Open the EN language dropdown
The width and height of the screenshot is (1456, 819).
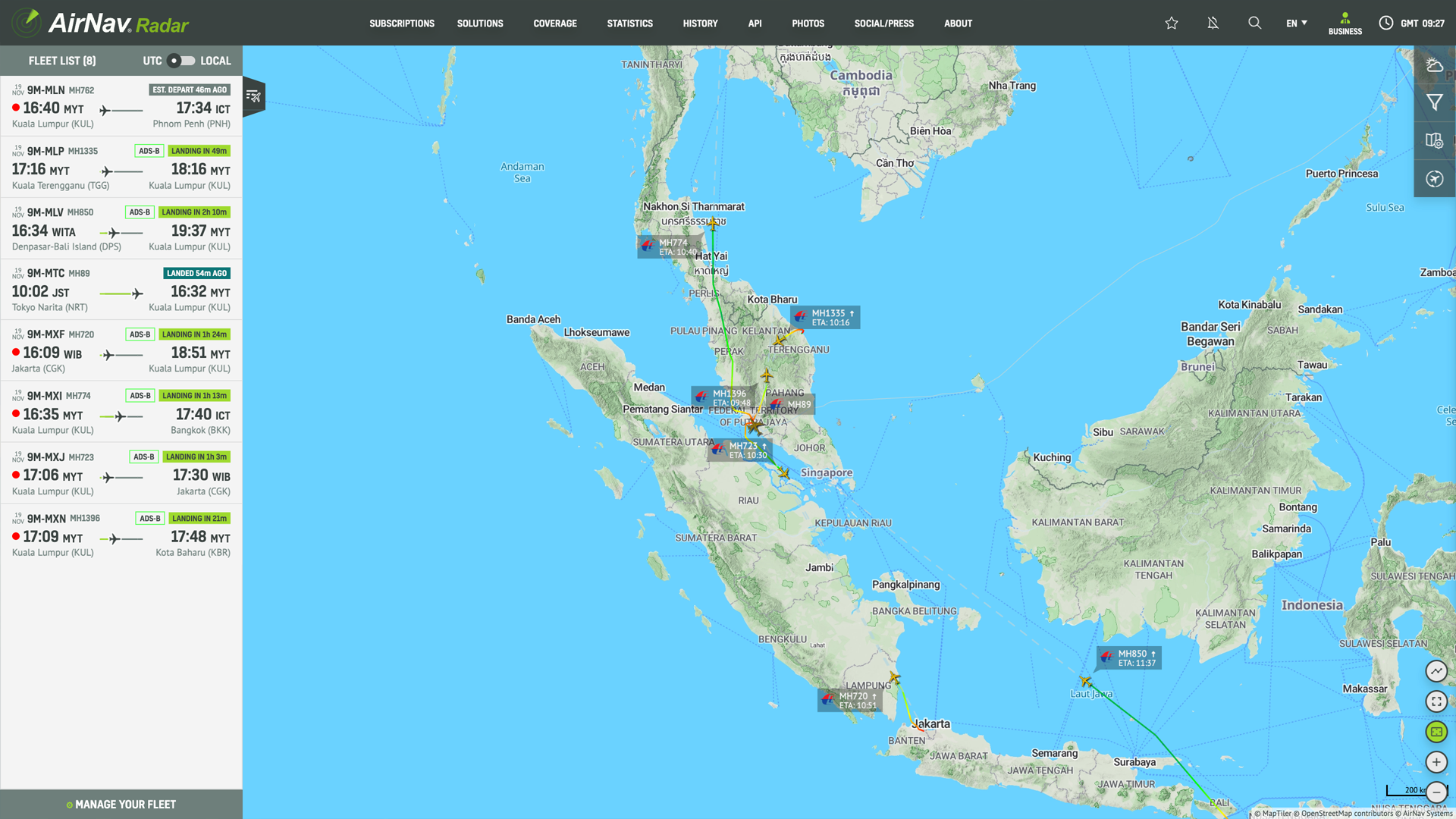tap(1296, 24)
